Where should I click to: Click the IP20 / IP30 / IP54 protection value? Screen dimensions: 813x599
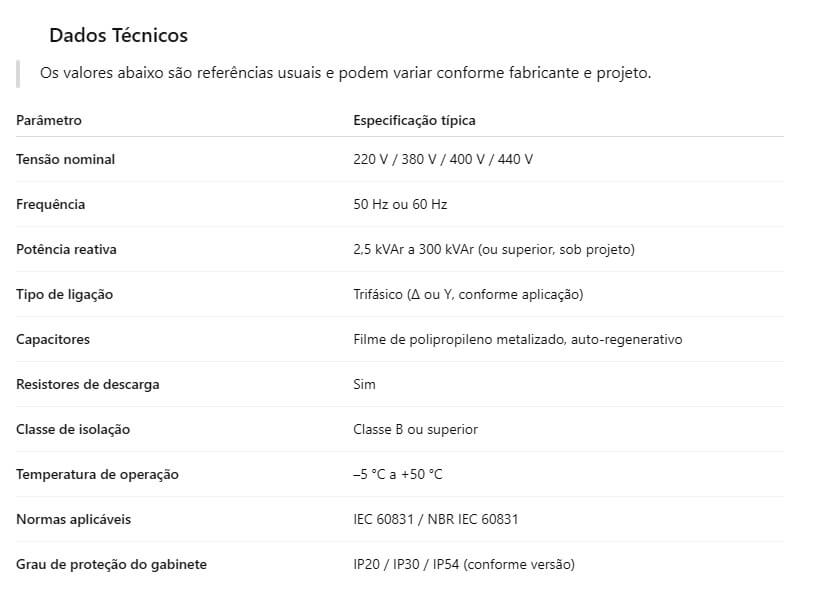coord(464,564)
